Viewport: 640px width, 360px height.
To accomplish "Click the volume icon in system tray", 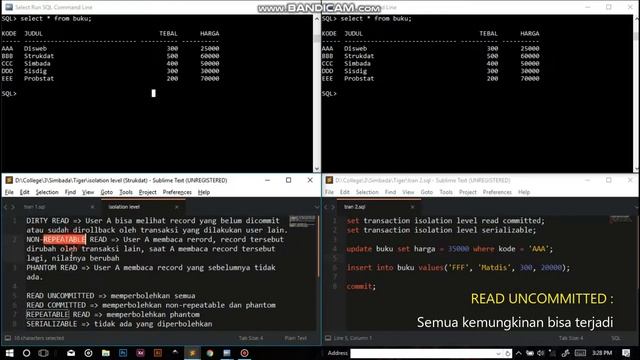I will (x=541, y=353).
